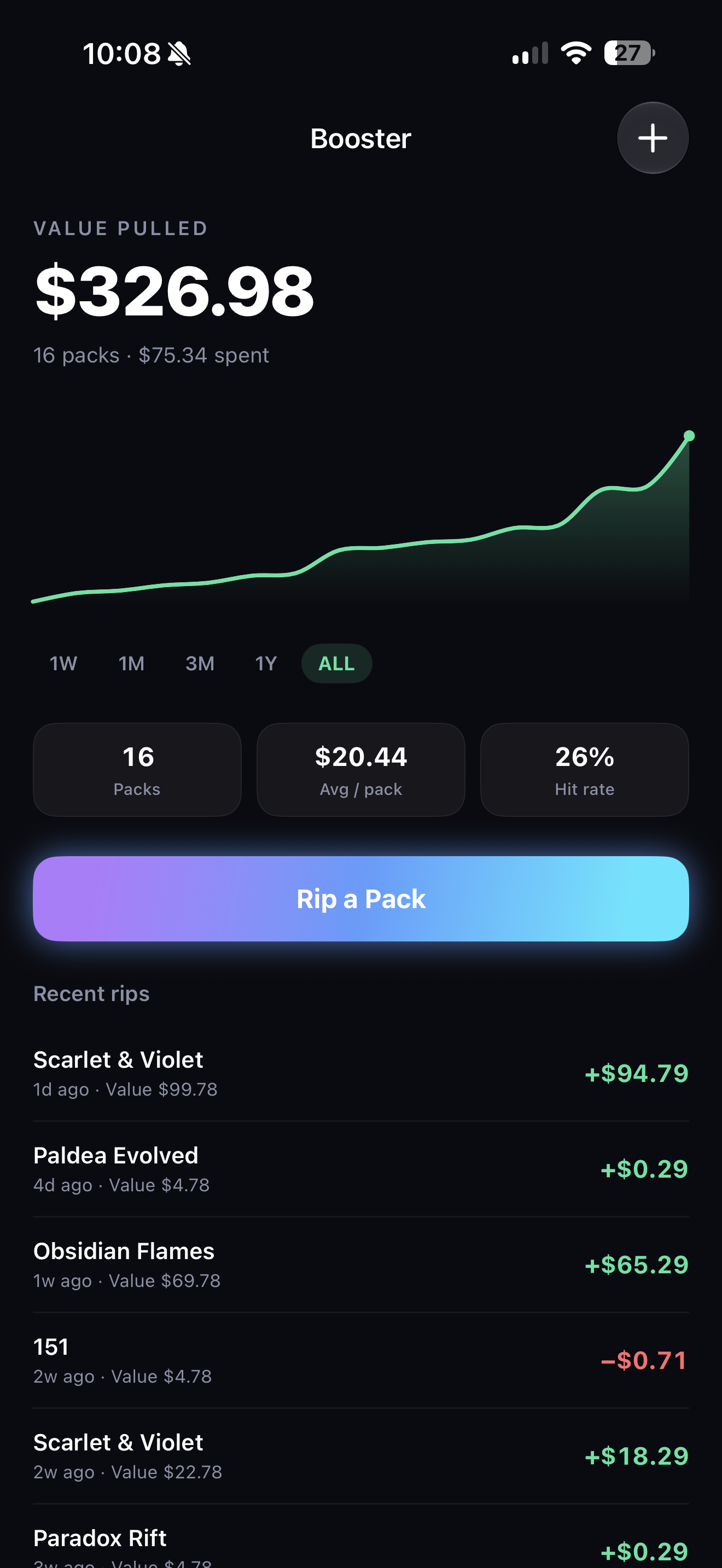
Task: Open the Paldea Evolved rip entry
Action: click(x=361, y=1169)
